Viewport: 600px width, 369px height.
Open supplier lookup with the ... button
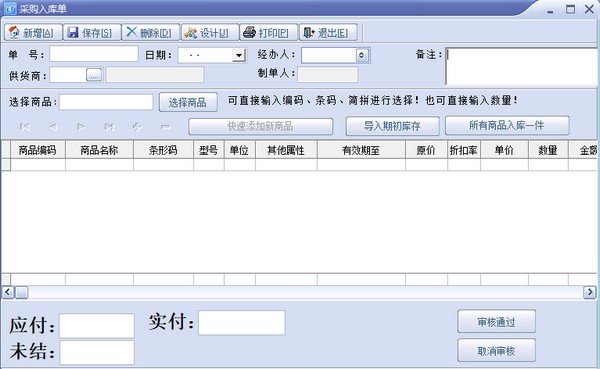(x=94, y=75)
